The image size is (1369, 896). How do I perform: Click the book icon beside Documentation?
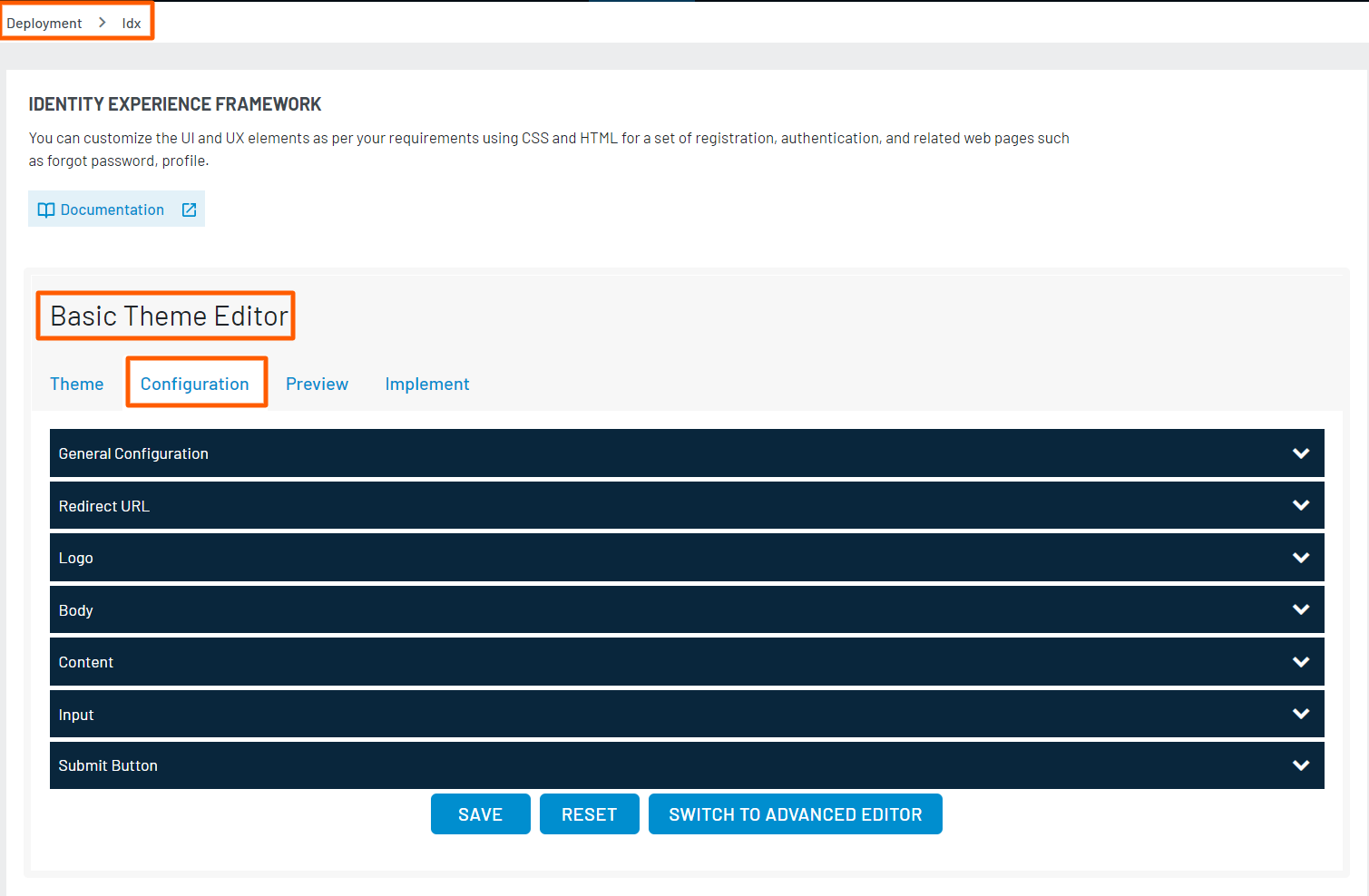[x=45, y=210]
